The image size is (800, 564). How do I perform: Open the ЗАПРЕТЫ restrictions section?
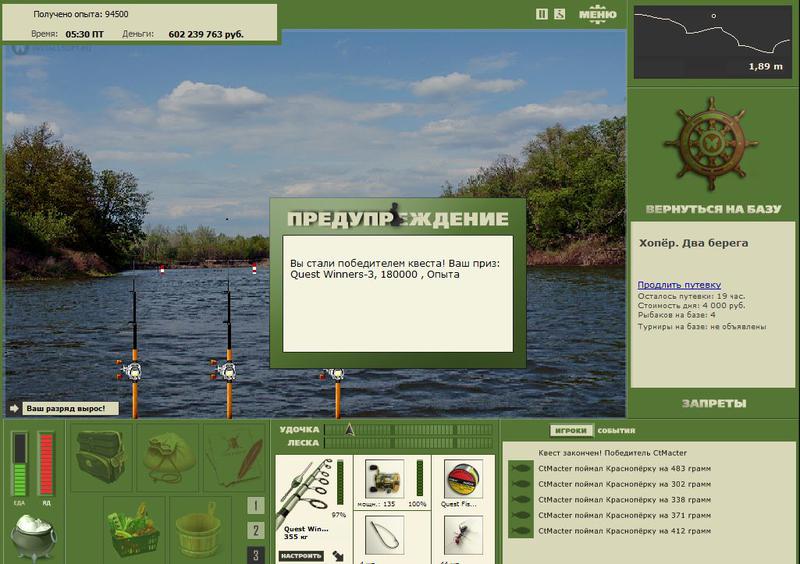[x=713, y=404]
